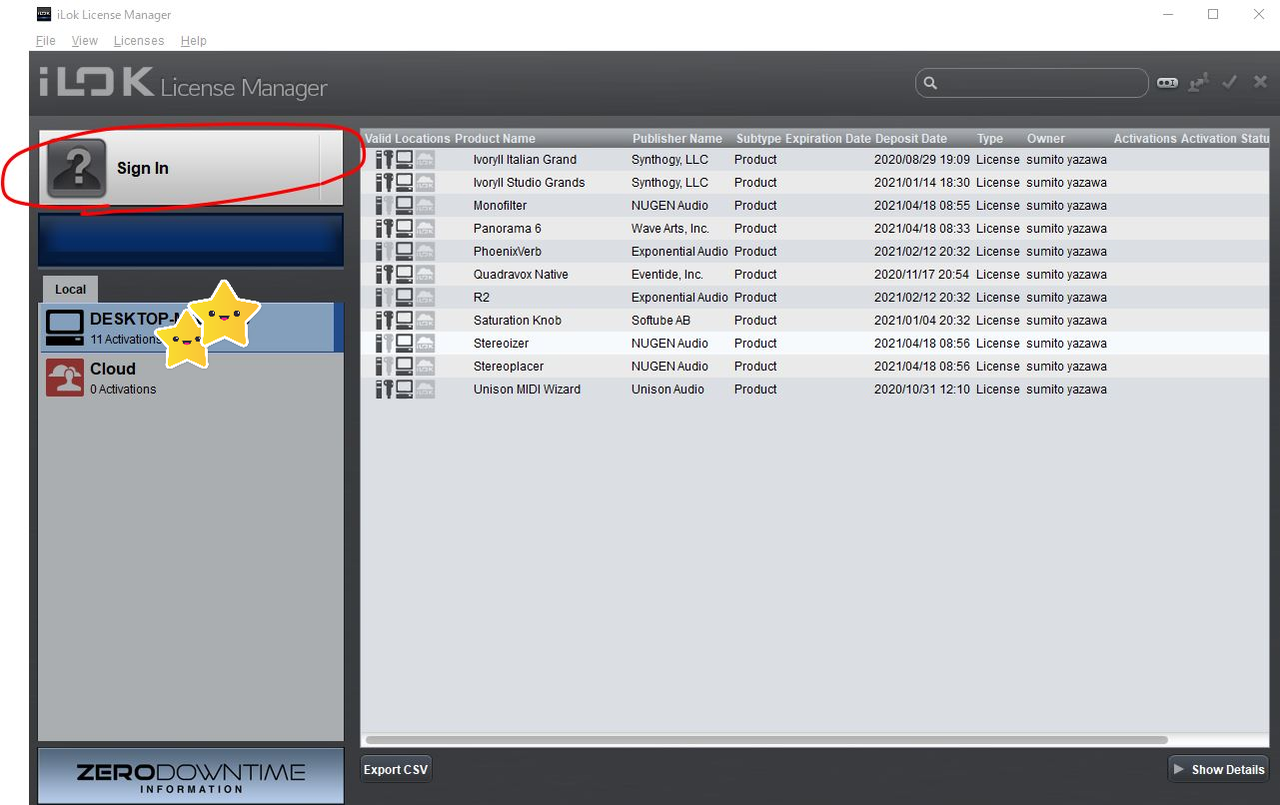The width and height of the screenshot is (1280, 805).
Task: Click the Softube AB publisher cell
Action: 662,320
